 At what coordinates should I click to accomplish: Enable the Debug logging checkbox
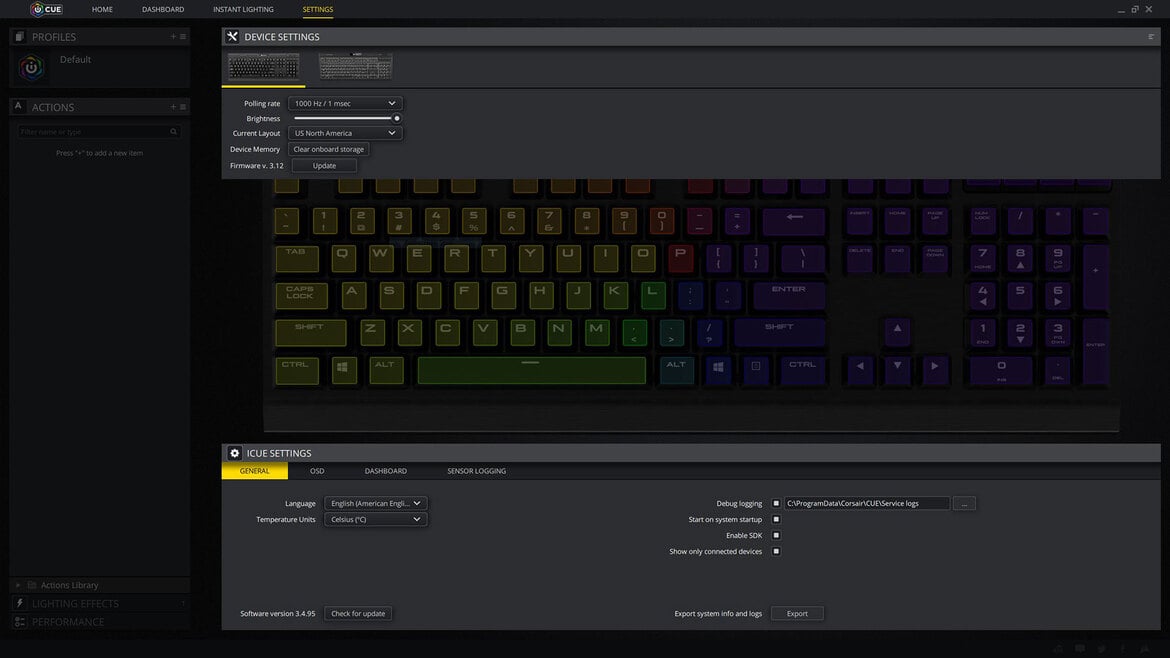pos(776,504)
